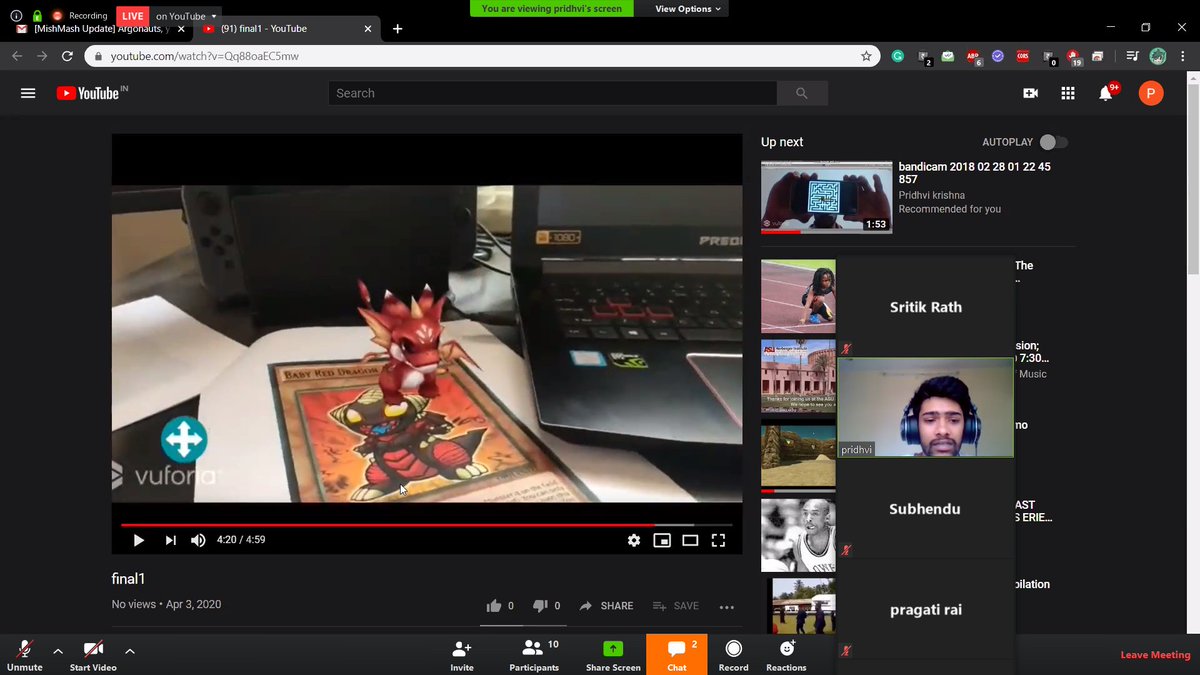1200x675 pixels.
Task: Open the YouTube hamburger guide menu
Action: coord(28,93)
